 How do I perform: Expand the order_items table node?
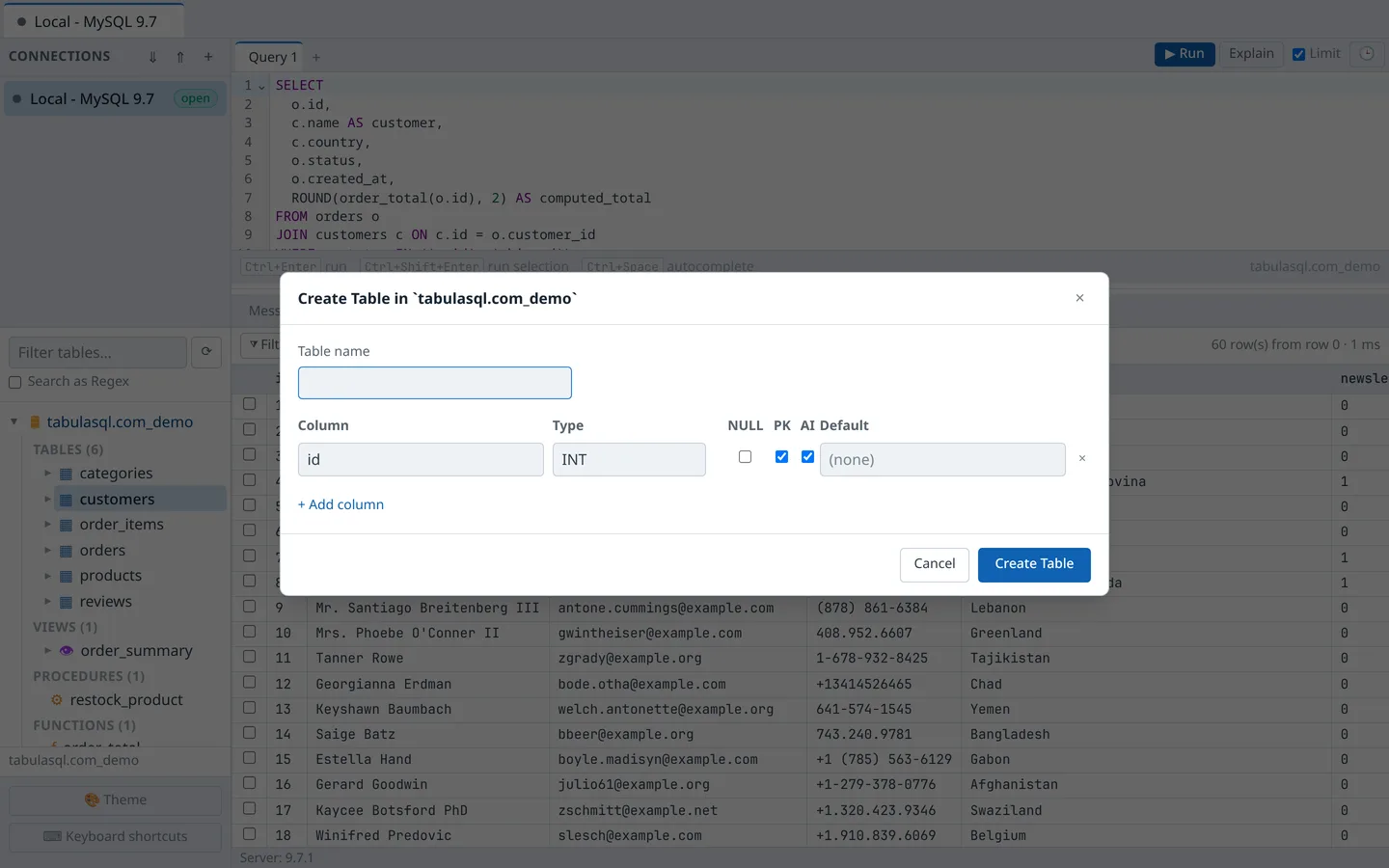pos(47,525)
